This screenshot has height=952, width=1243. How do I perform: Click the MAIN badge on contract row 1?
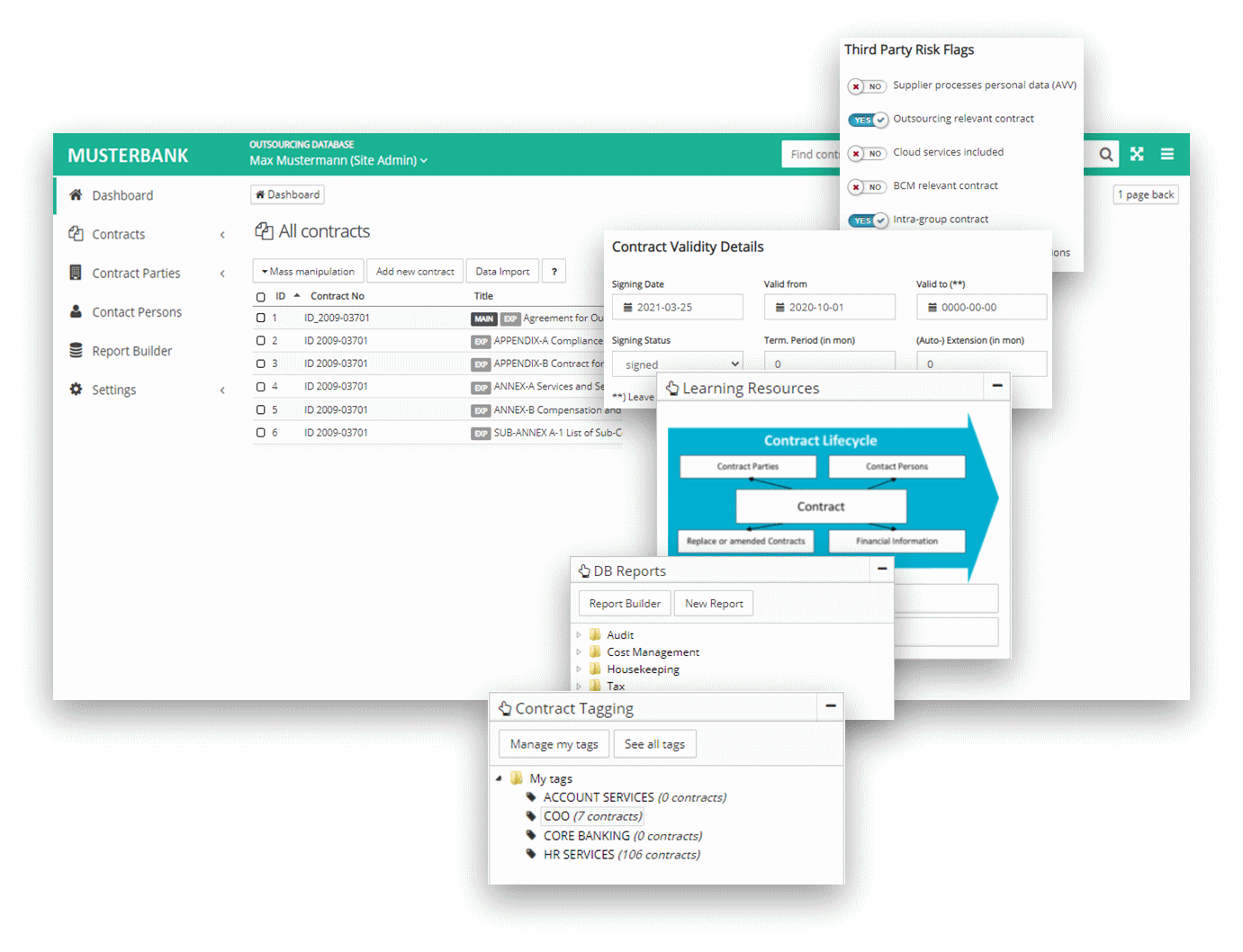pyautogui.click(x=484, y=319)
